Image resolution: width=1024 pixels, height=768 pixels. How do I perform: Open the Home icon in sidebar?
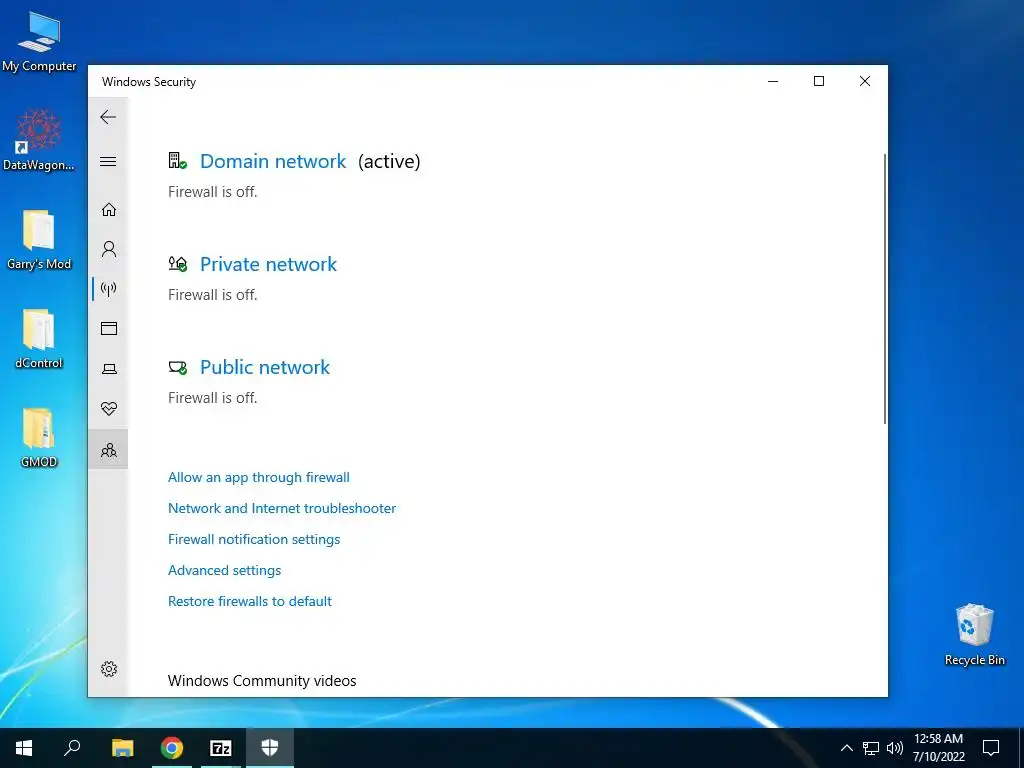[x=109, y=210]
